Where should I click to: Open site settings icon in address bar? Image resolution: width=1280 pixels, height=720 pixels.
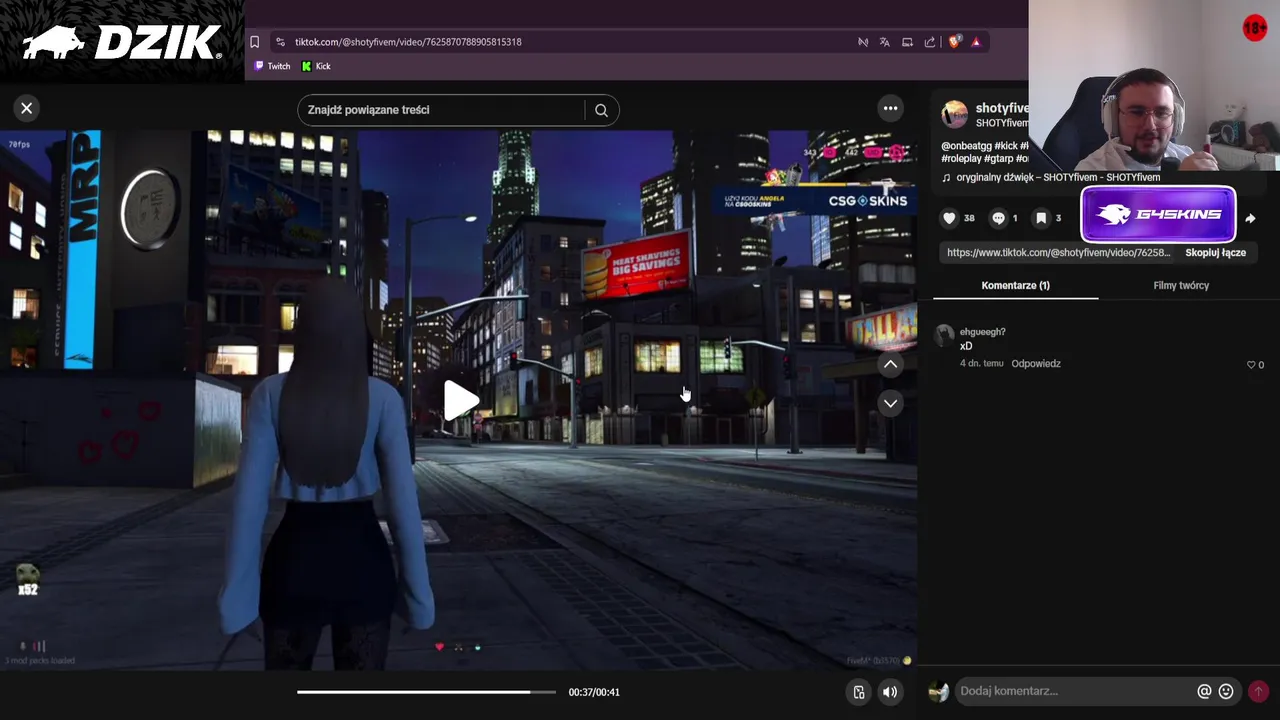point(280,42)
